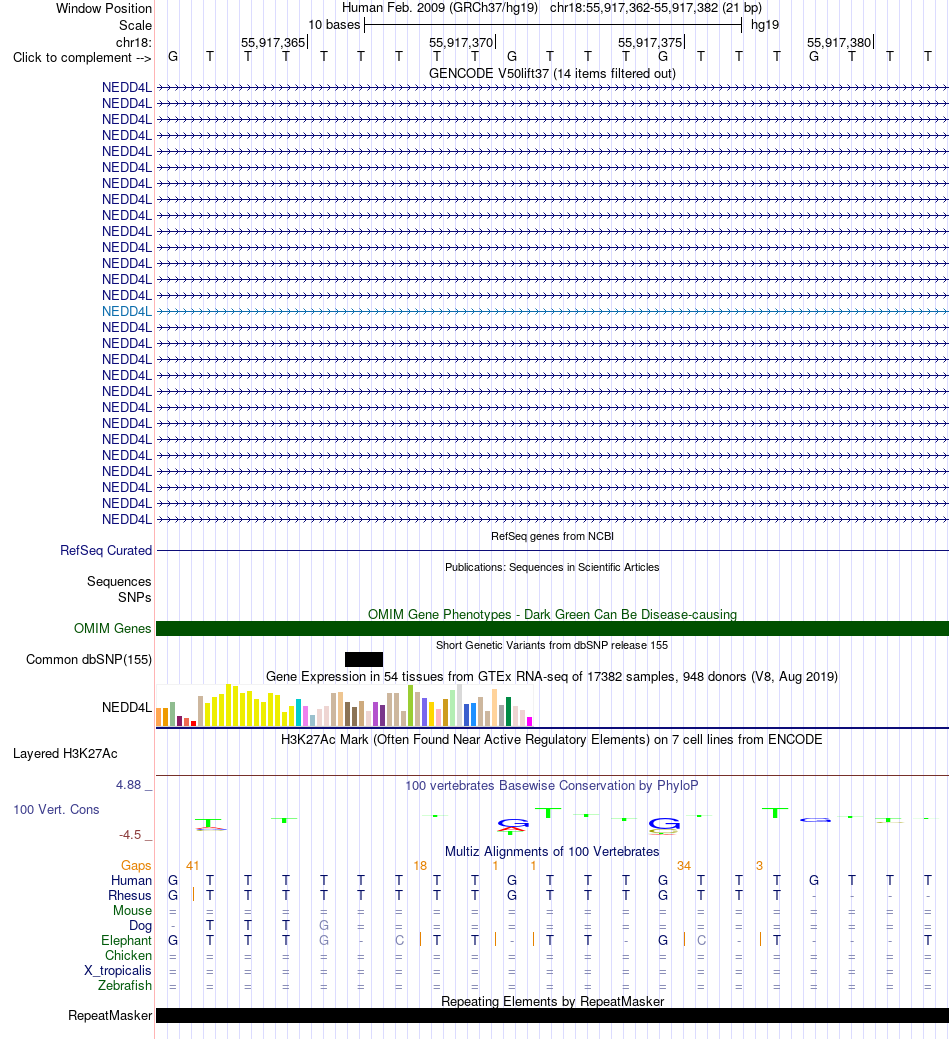Image resolution: width=950 pixels, height=1039 pixels.
Task: Open Common dbSNP(155) track settings label
Action: click(x=89, y=659)
